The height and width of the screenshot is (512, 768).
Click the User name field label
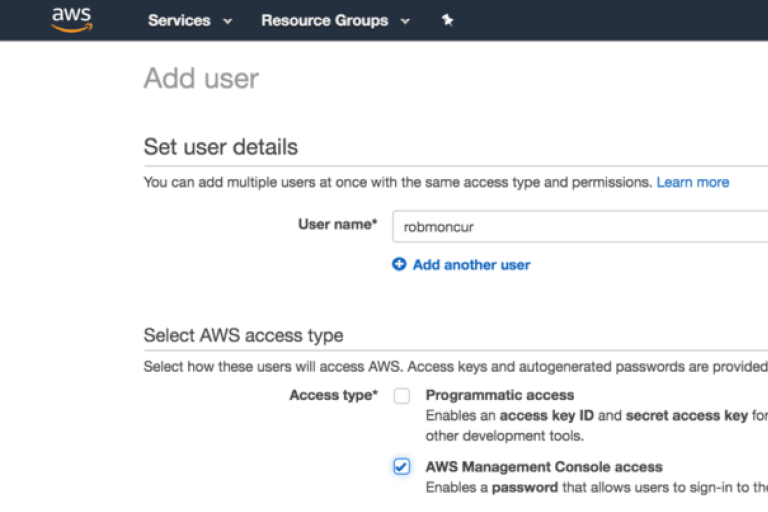[337, 225]
